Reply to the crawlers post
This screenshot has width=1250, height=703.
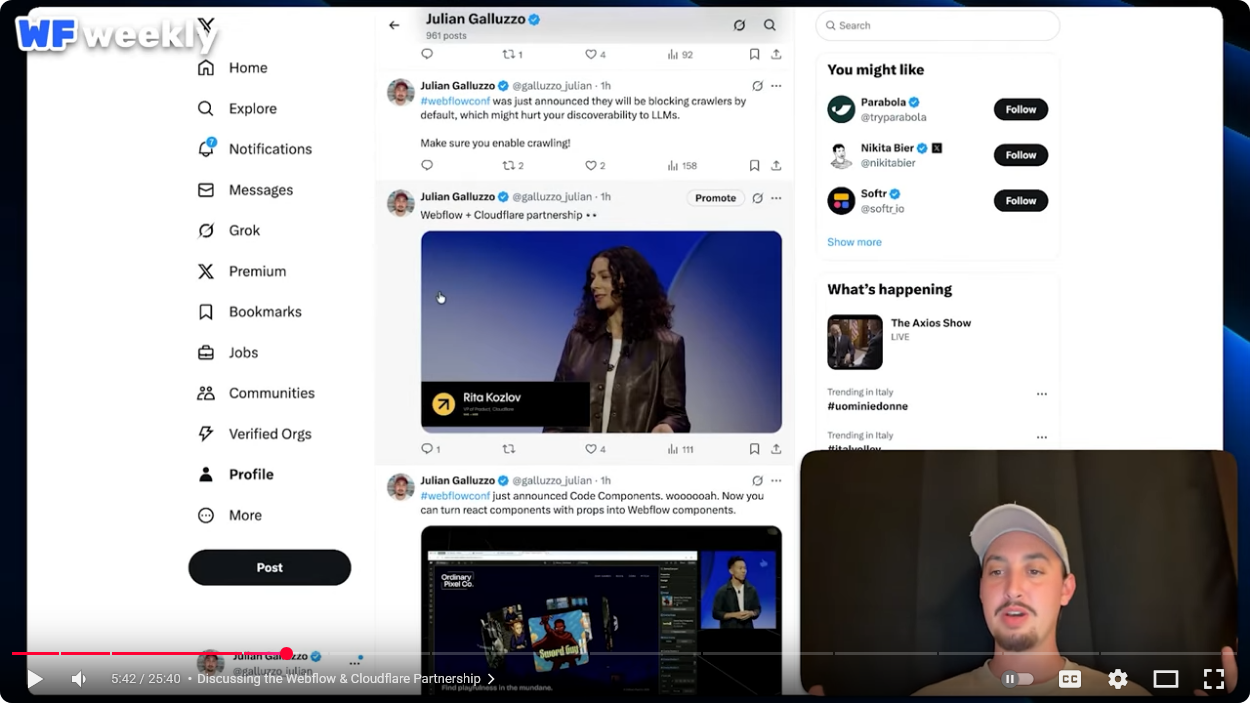tap(427, 165)
